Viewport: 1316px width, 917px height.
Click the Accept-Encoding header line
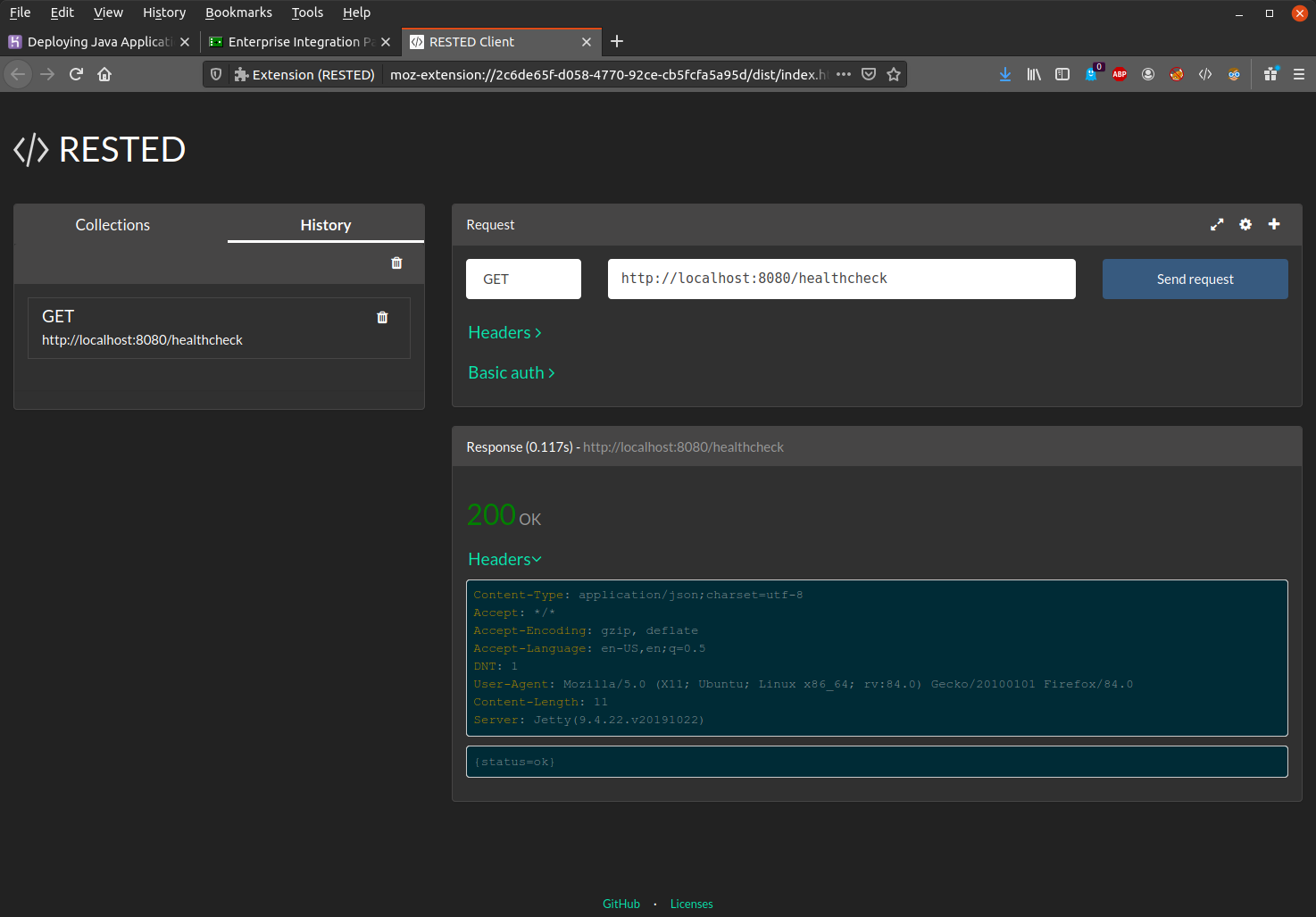[x=586, y=630]
